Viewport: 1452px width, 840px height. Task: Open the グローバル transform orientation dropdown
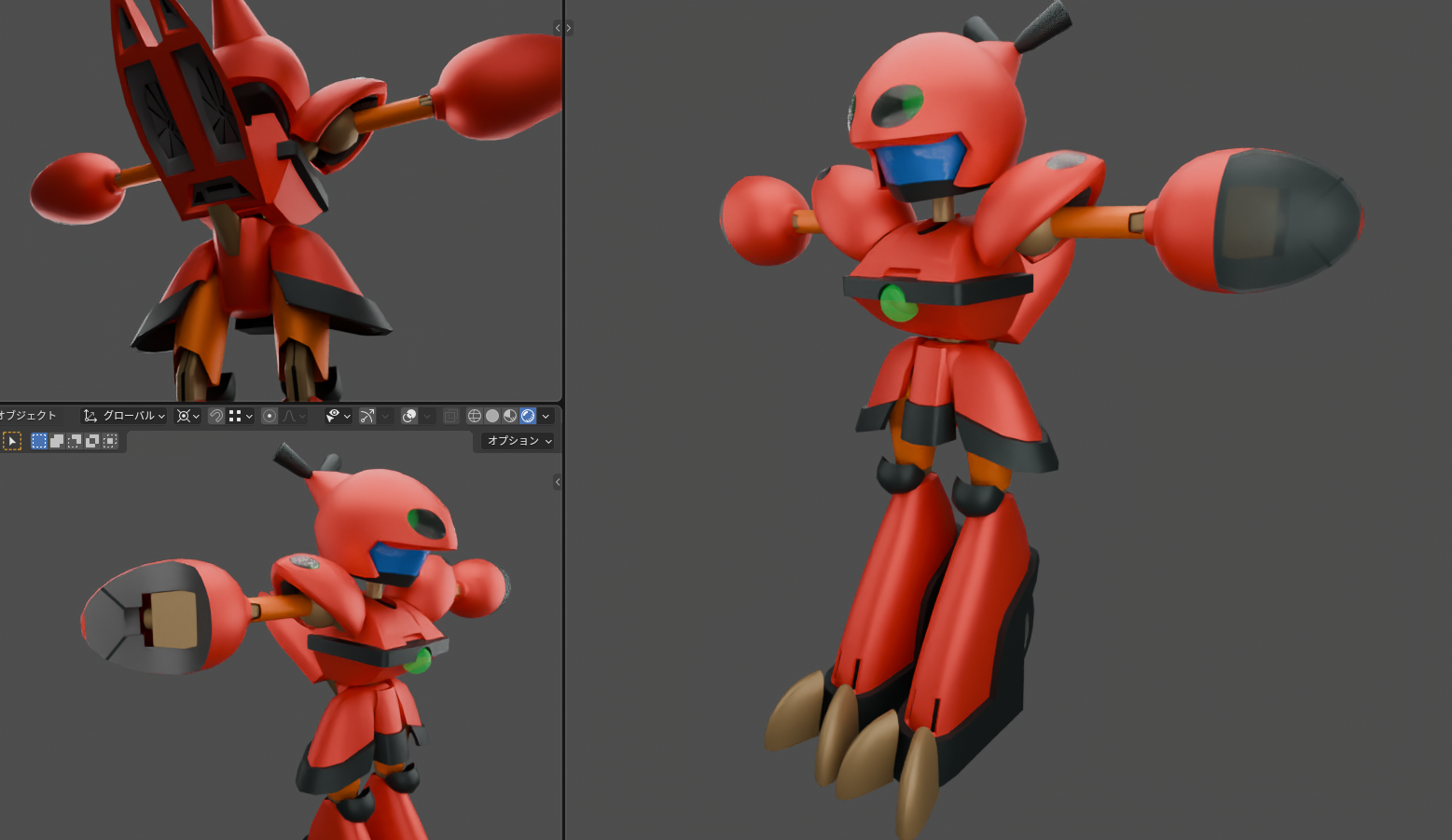[x=124, y=416]
